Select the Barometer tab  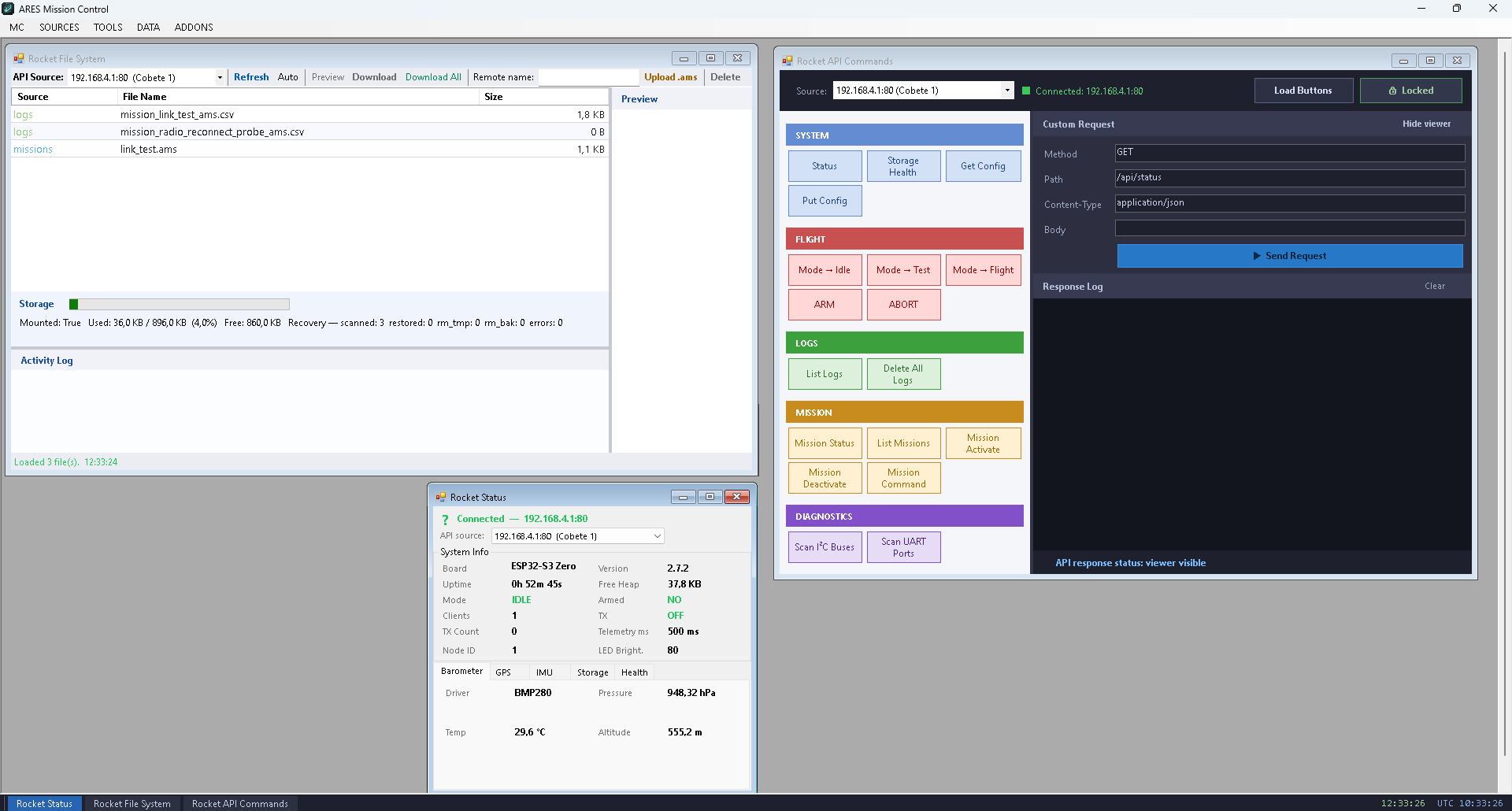(x=461, y=672)
